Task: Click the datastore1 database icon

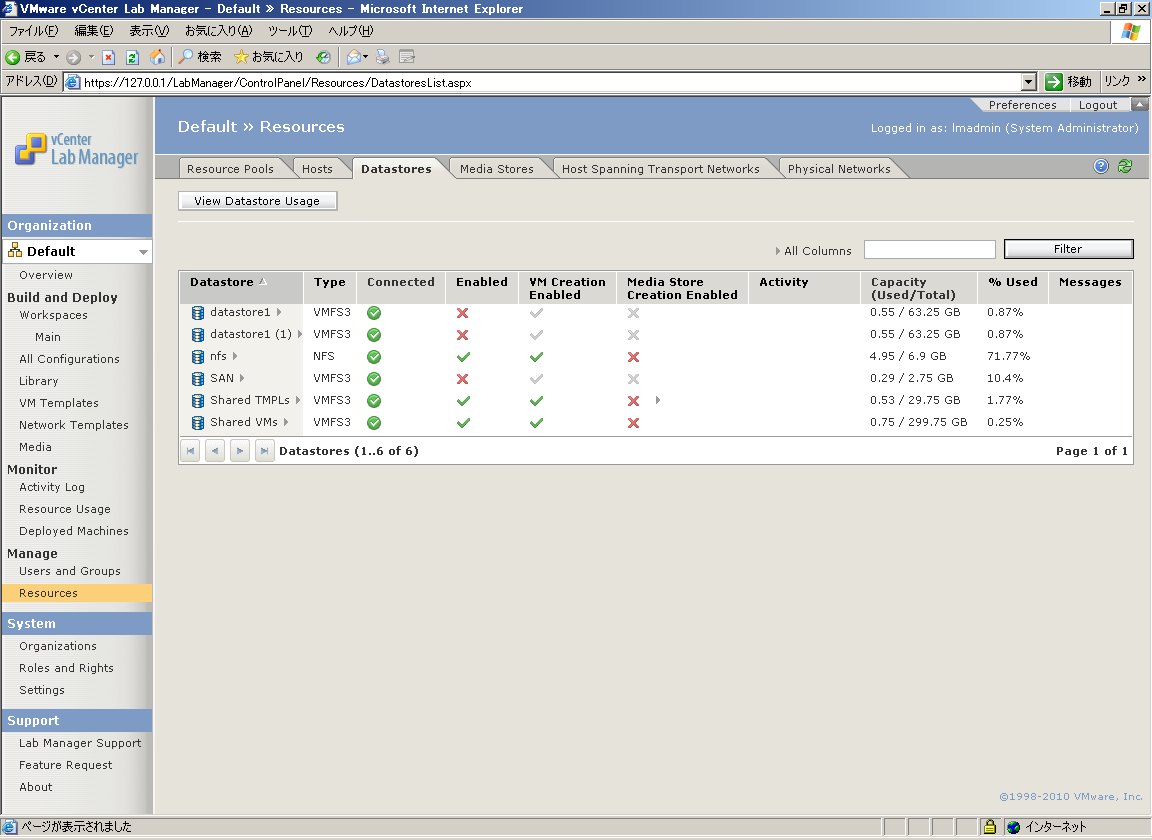Action: 198,312
